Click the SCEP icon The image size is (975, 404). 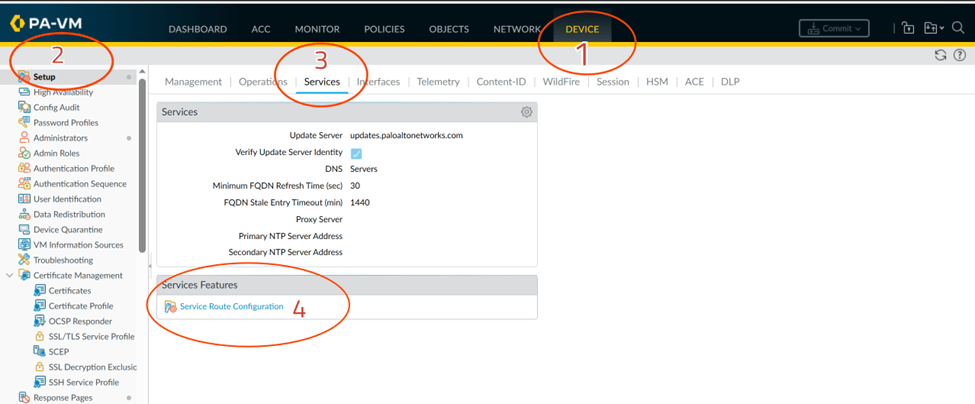click(39, 352)
